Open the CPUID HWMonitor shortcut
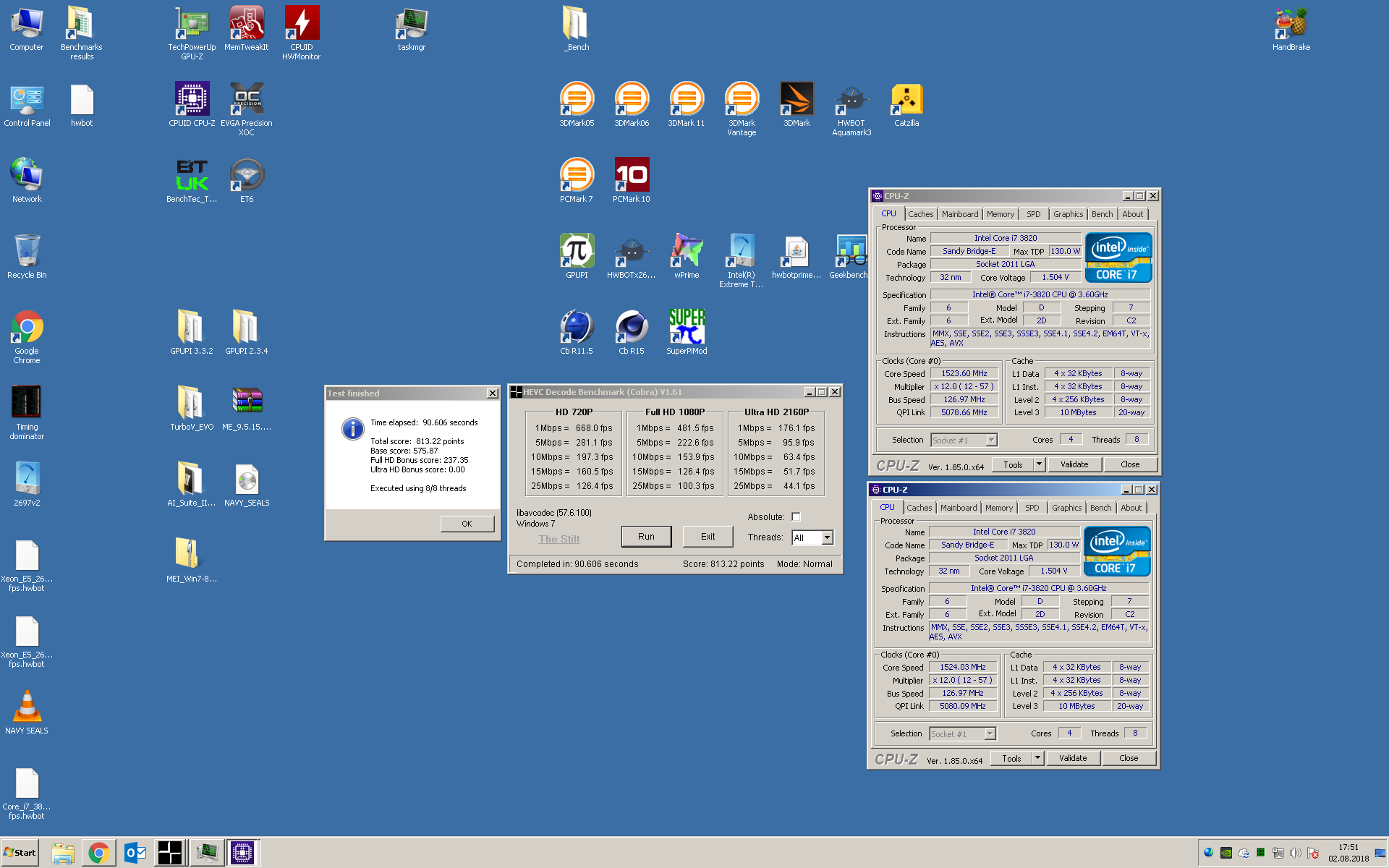The height and width of the screenshot is (868, 1389). [x=302, y=33]
